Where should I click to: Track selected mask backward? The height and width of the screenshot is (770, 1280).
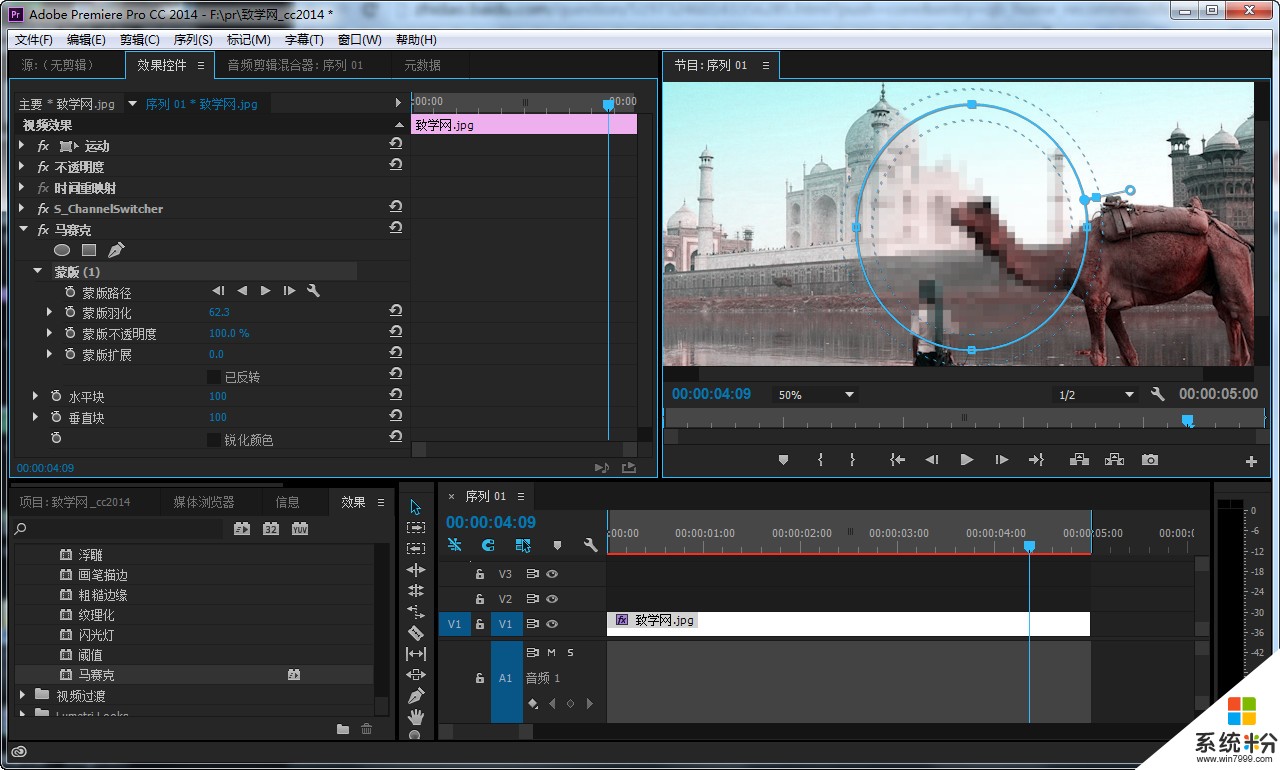(x=242, y=291)
